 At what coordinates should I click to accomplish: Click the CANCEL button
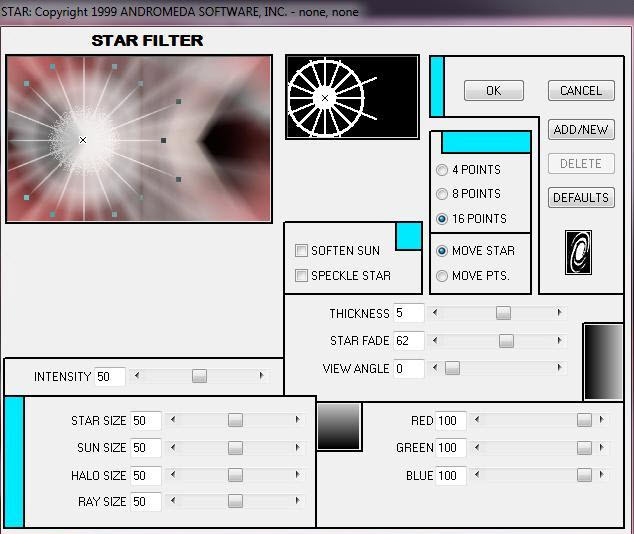[581, 91]
